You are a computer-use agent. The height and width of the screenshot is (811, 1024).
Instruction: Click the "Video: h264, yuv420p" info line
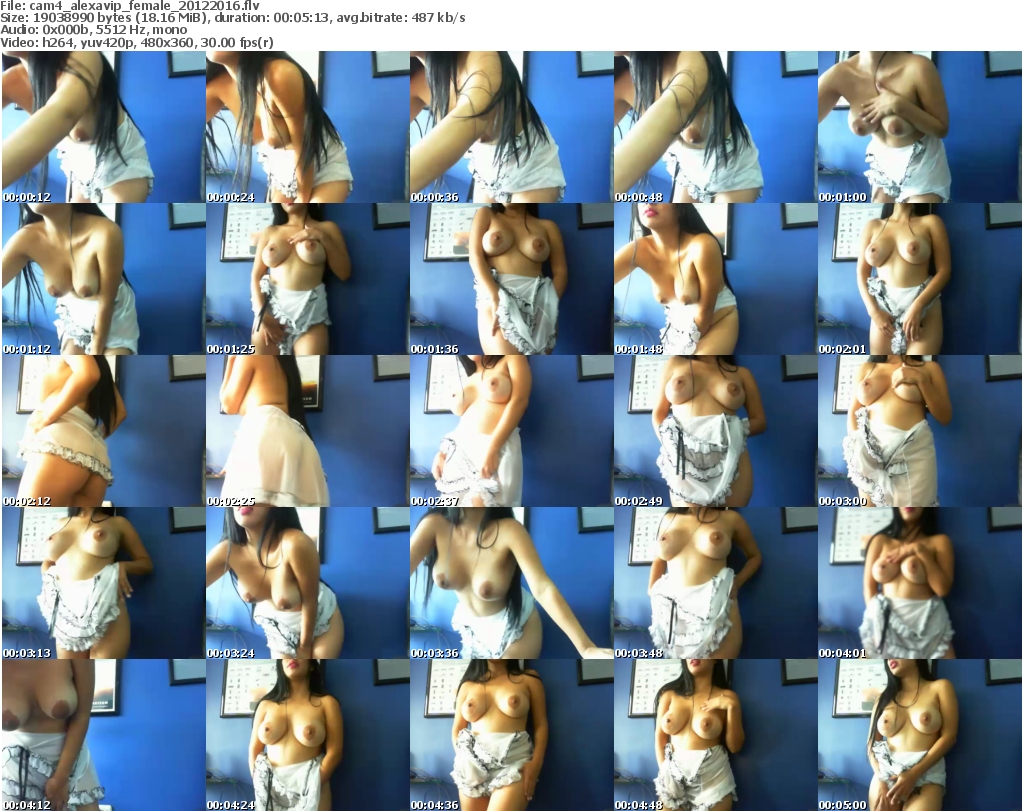point(137,42)
